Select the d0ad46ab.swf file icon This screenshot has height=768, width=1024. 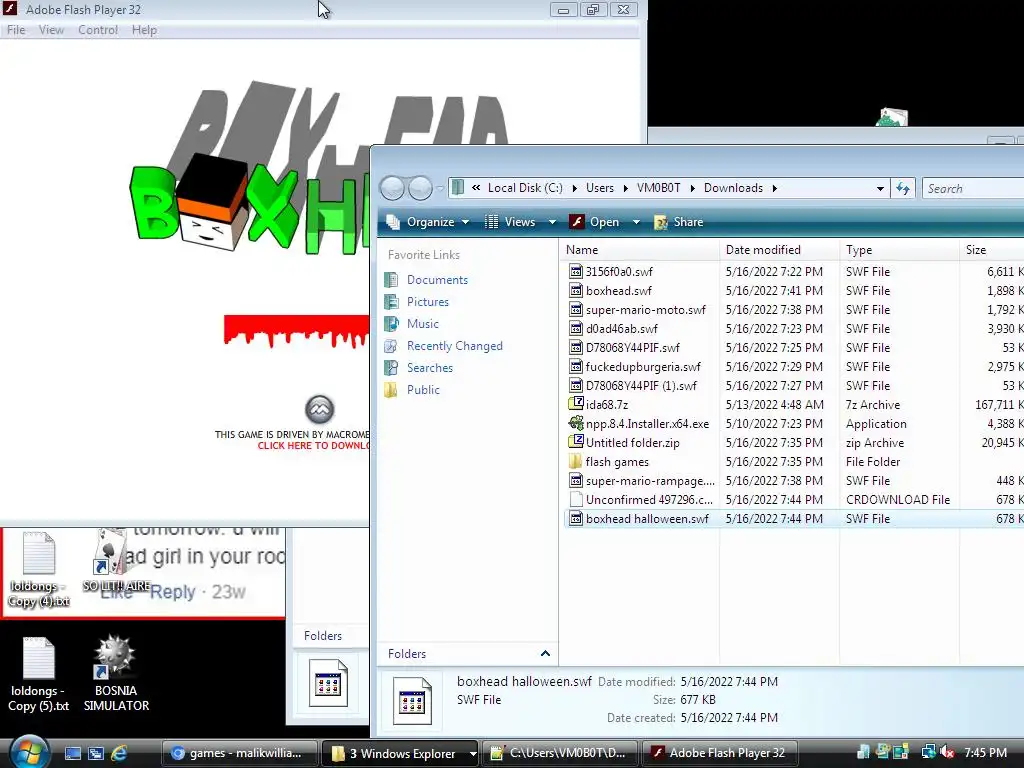[x=575, y=328]
